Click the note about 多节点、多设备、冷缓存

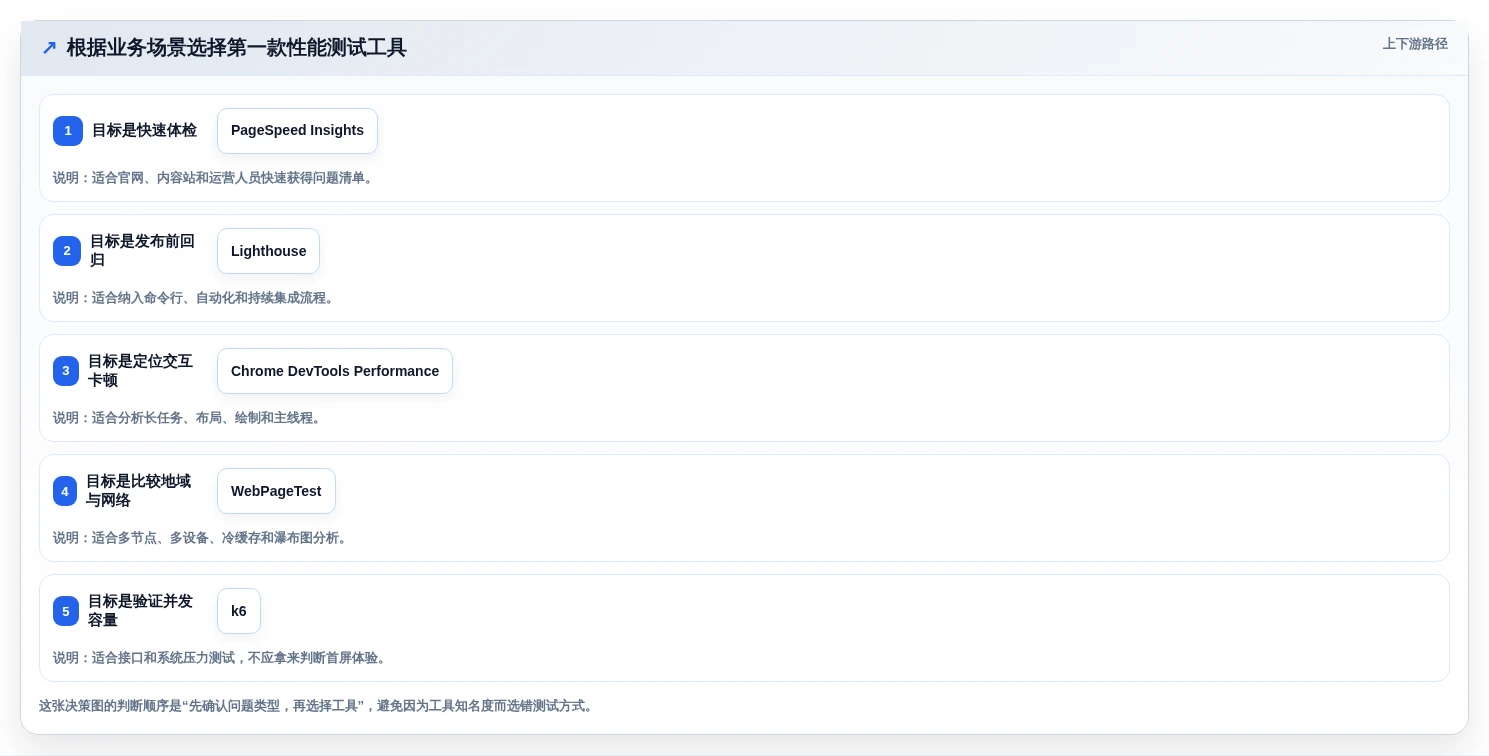point(202,538)
